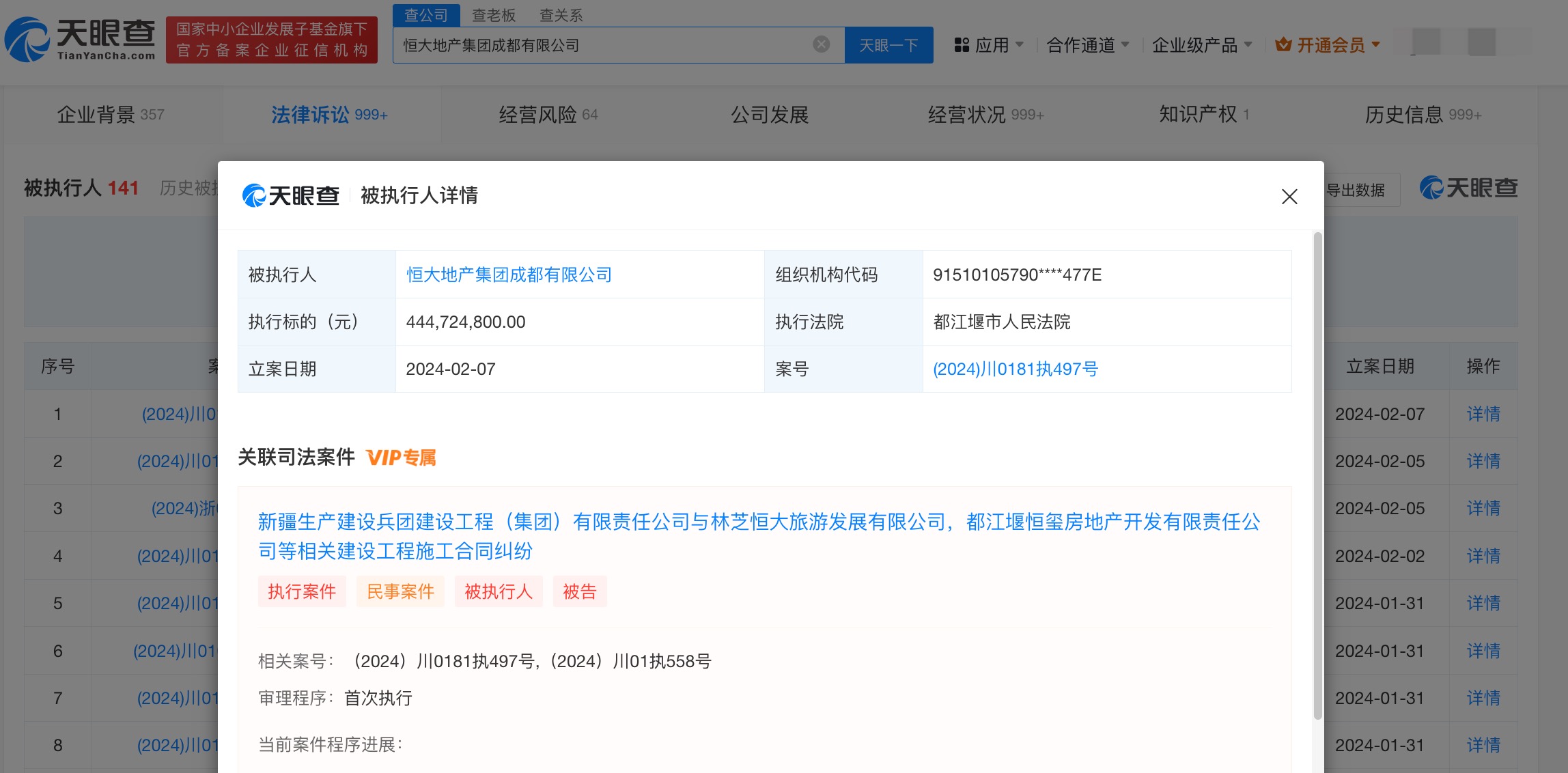Click the 天眼查 watermark logo near export

(x=1468, y=188)
